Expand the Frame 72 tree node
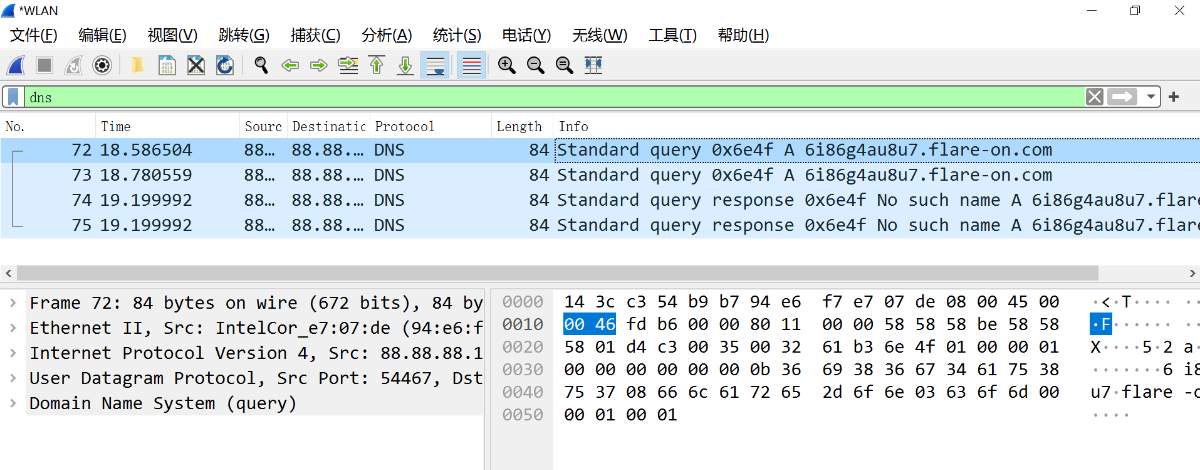Image resolution: width=1200 pixels, height=470 pixels. pos(12,303)
